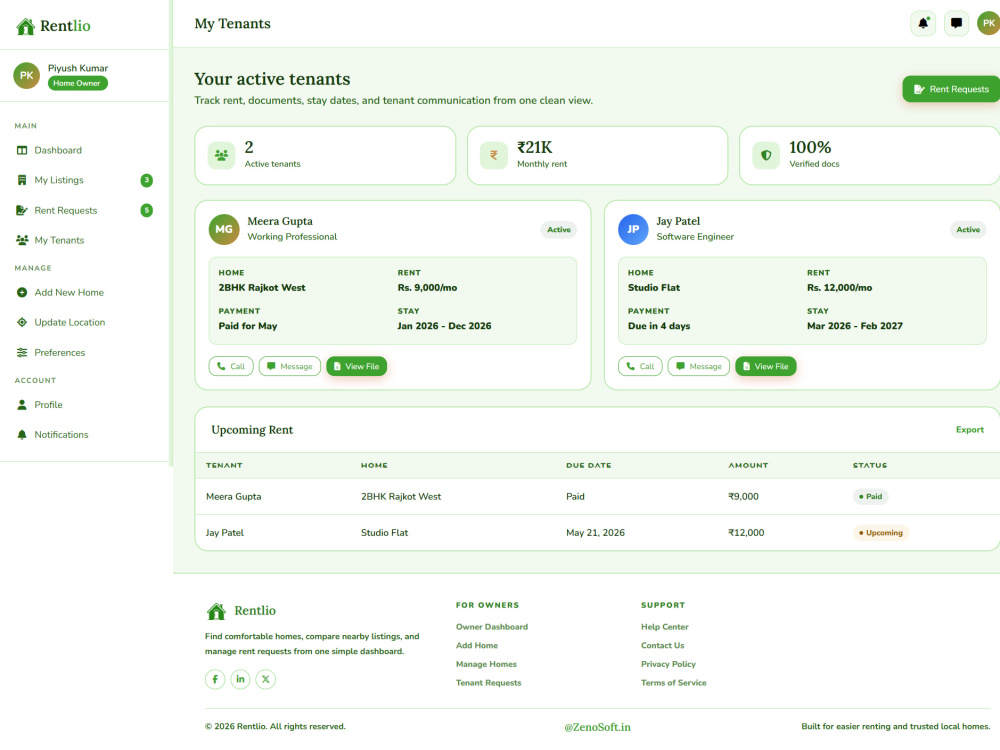Click the Rent Requests badge showing 5
Screen dimensions: 1000x750
click(x=147, y=210)
